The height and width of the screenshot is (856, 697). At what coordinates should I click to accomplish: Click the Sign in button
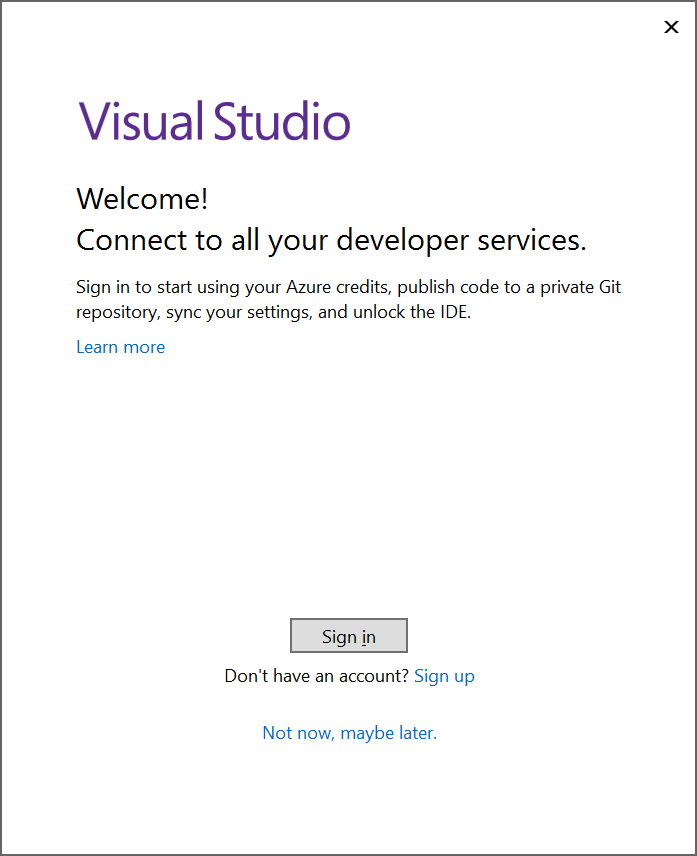[349, 635]
